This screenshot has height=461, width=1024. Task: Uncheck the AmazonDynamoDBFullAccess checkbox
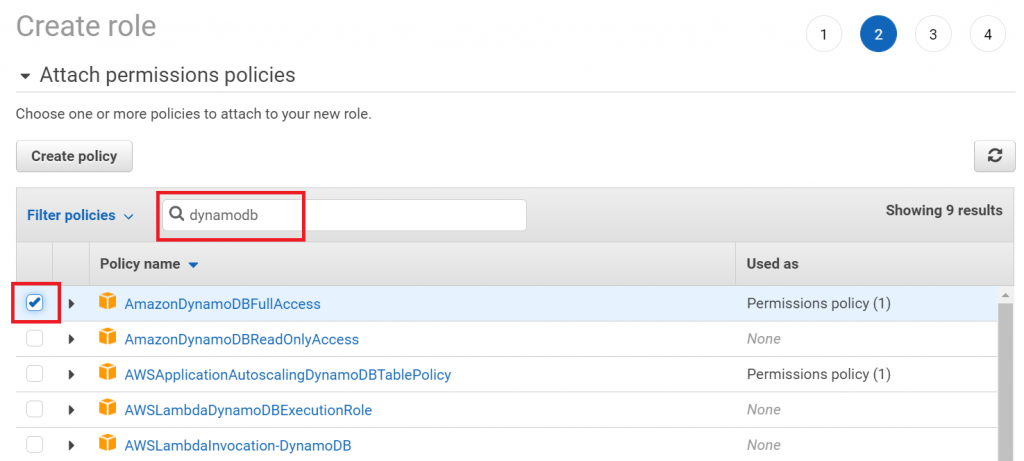point(35,303)
